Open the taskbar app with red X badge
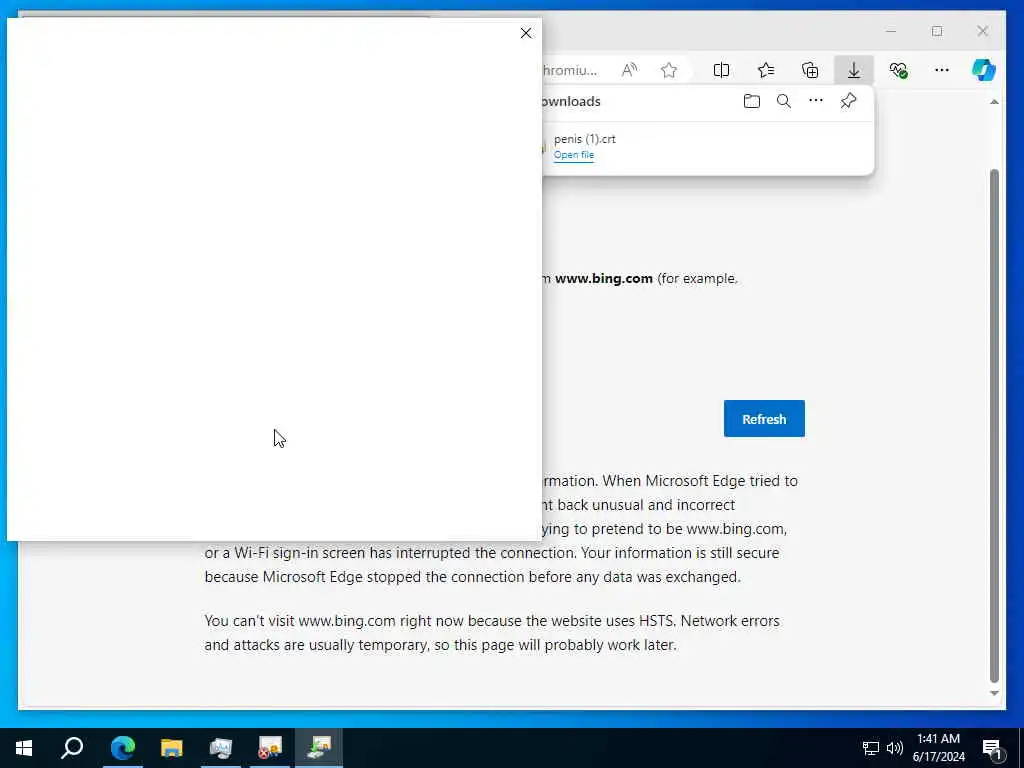Screen dimensions: 1024x768 [x=269, y=748]
